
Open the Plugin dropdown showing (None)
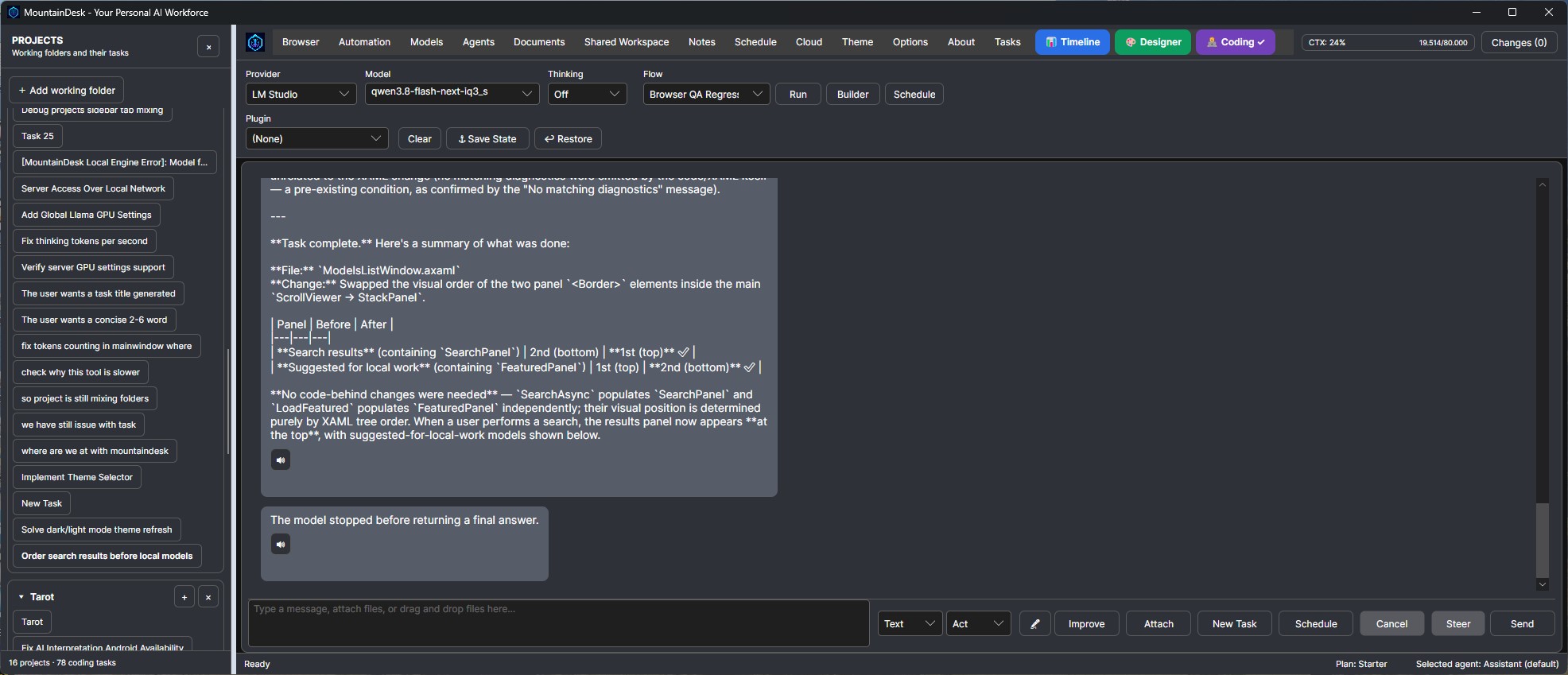(x=316, y=138)
